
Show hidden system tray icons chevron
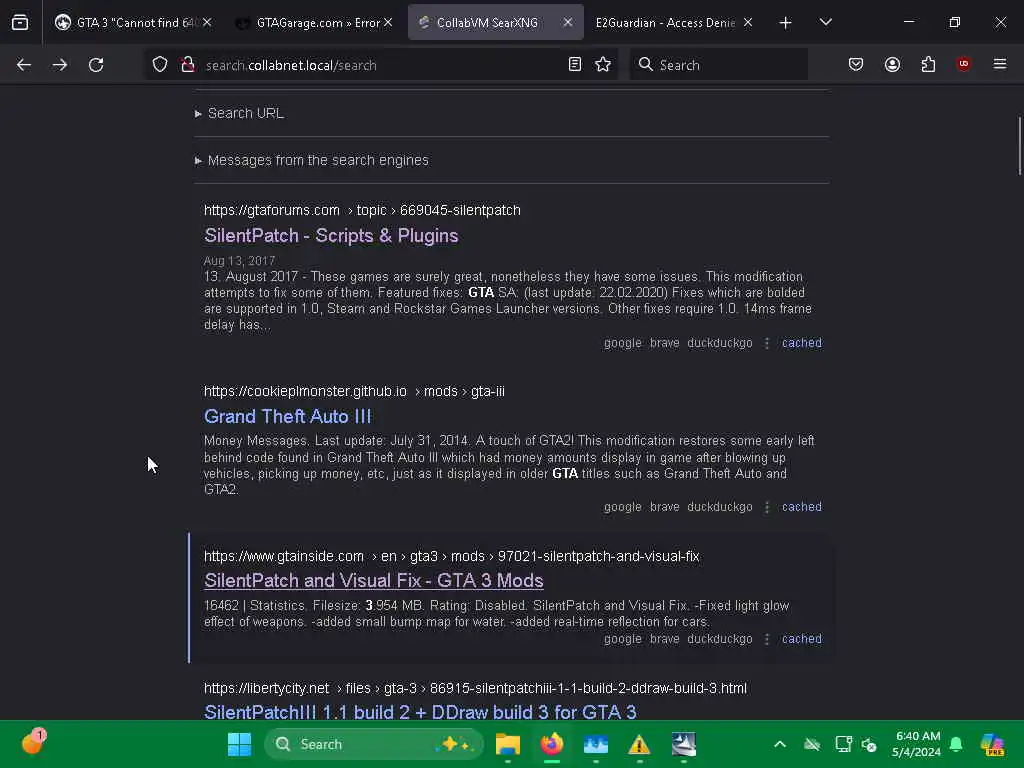(x=780, y=744)
